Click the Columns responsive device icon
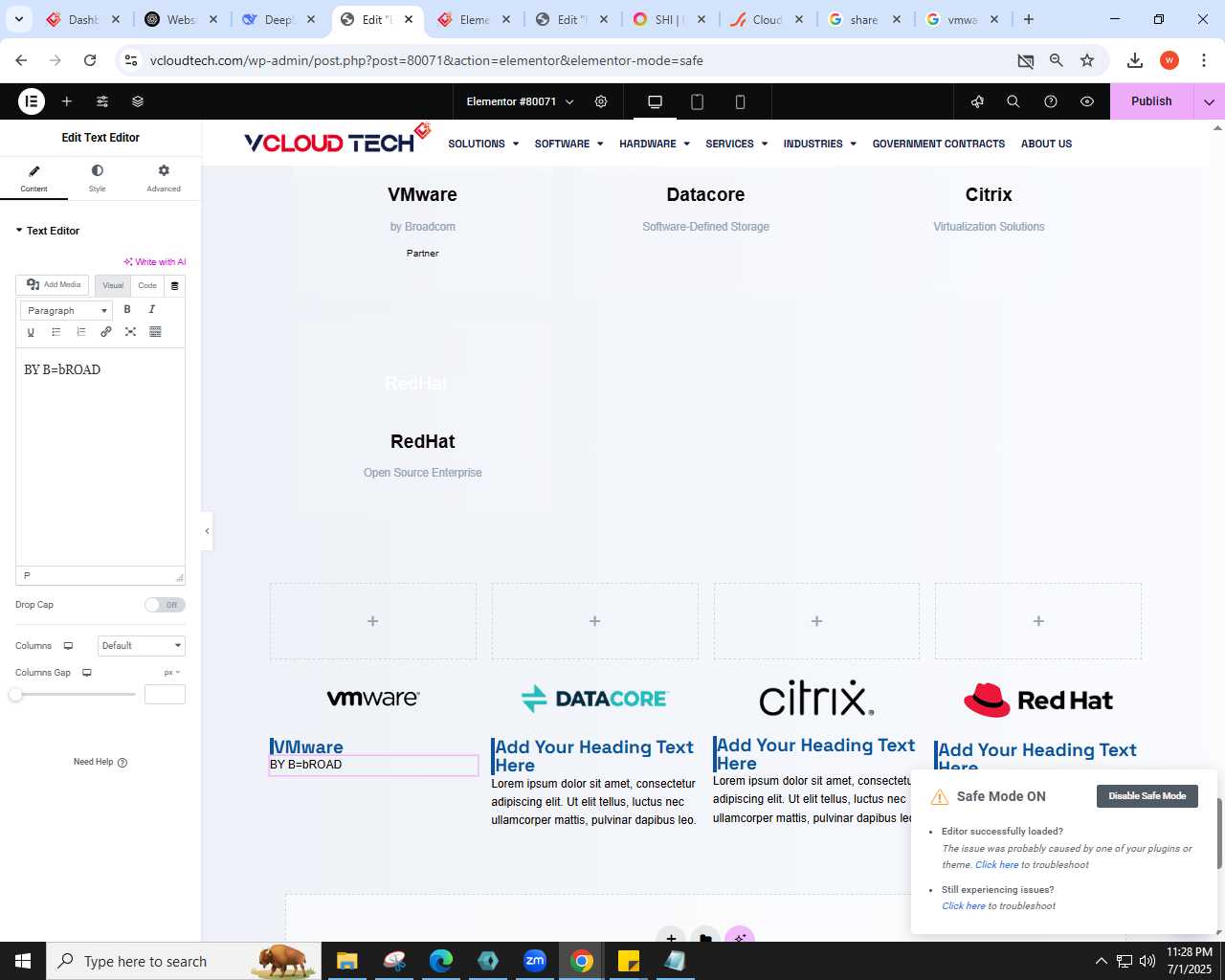Image resolution: width=1225 pixels, height=980 pixels. pos(68,646)
